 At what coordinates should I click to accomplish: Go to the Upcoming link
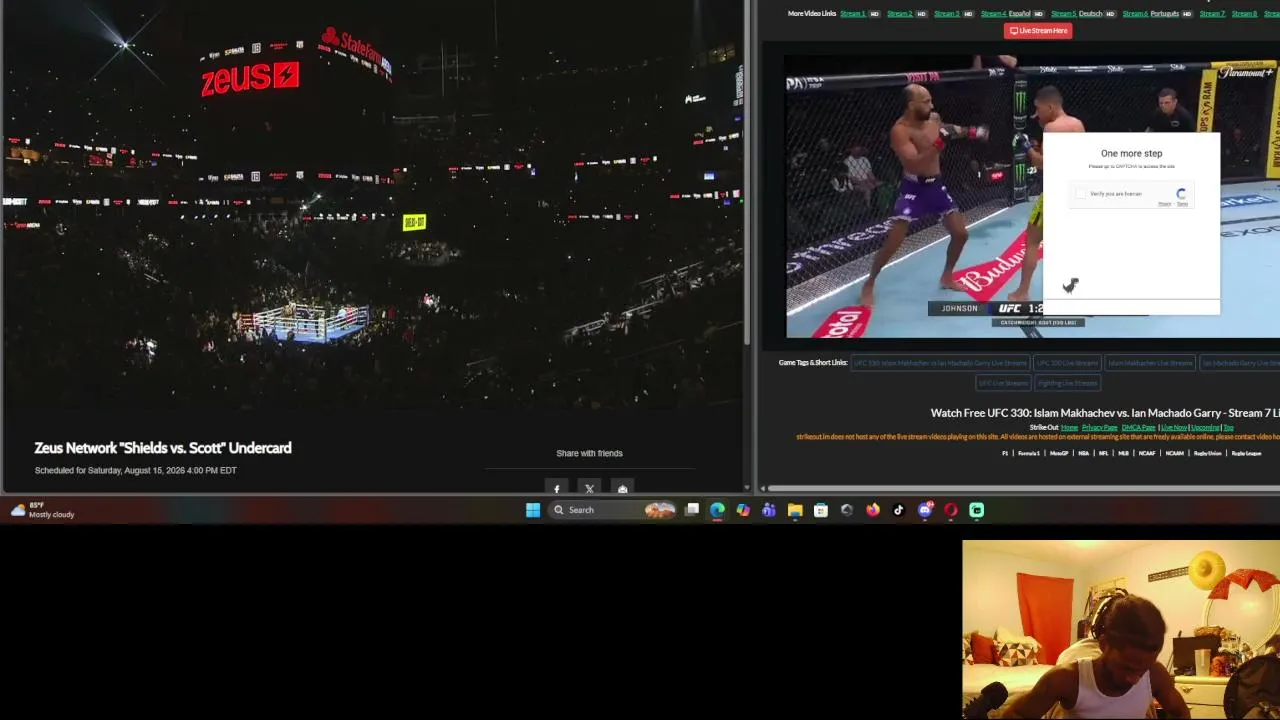(x=1205, y=428)
